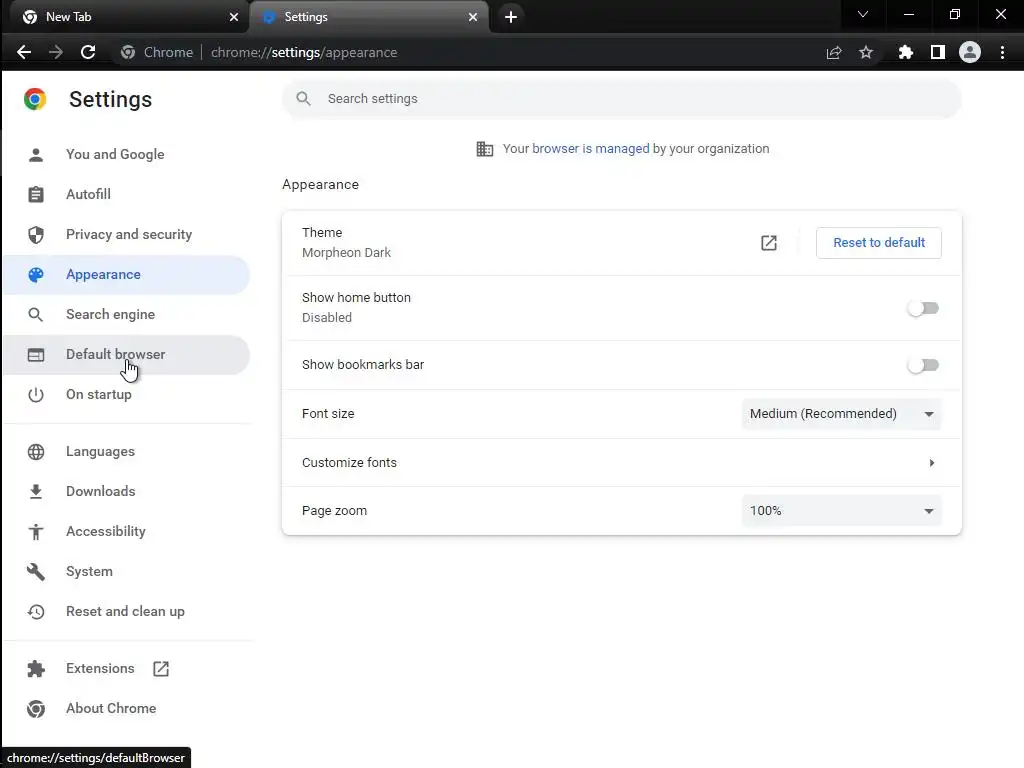Click the share this page icon
The width and height of the screenshot is (1024, 768).
tap(834, 52)
